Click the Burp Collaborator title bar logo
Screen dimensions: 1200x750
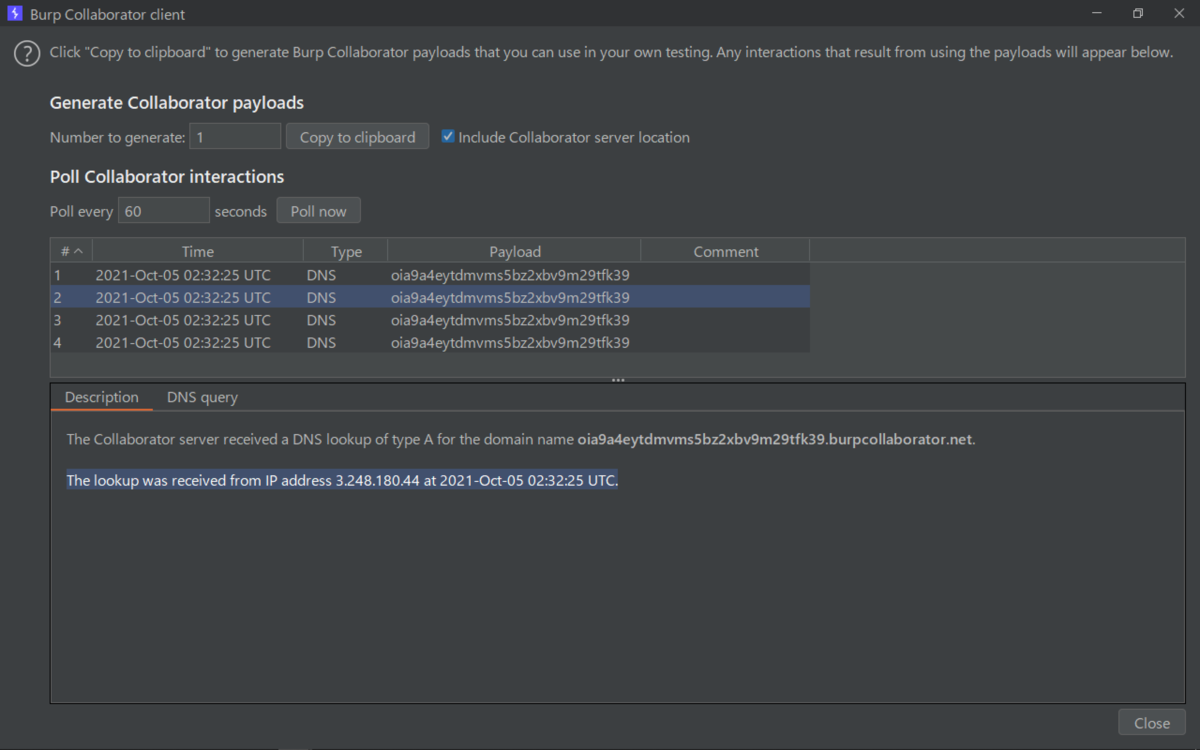pyautogui.click(x=15, y=15)
